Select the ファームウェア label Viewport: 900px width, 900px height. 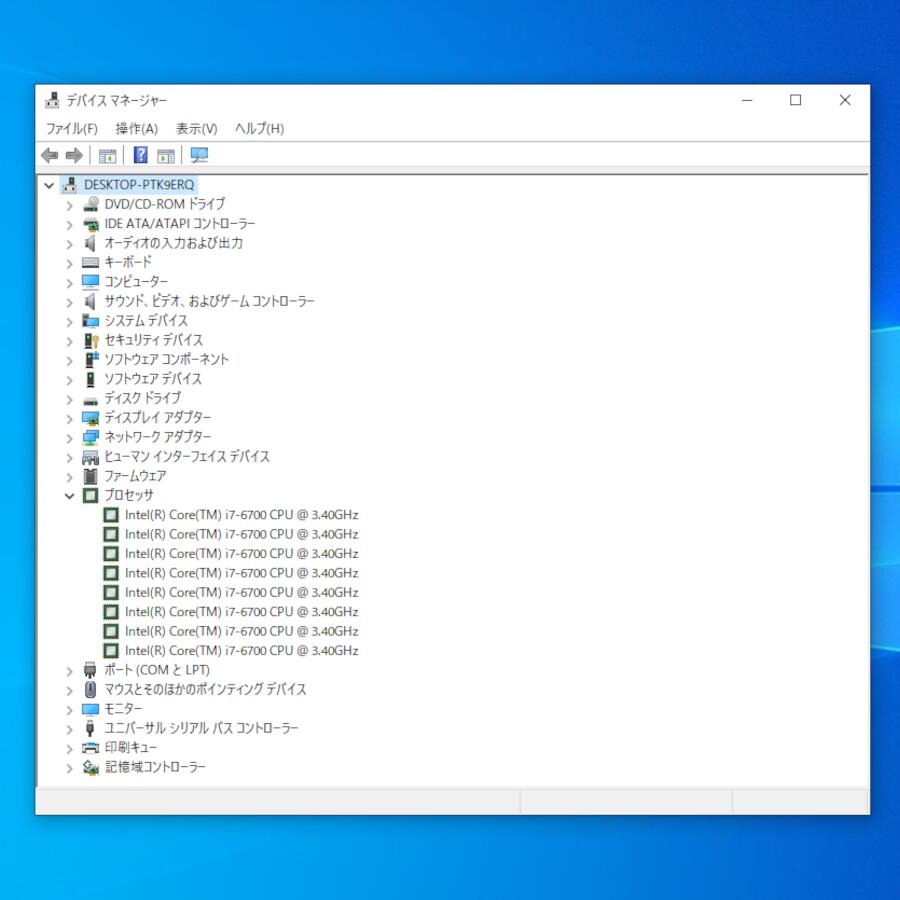click(135, 476)
